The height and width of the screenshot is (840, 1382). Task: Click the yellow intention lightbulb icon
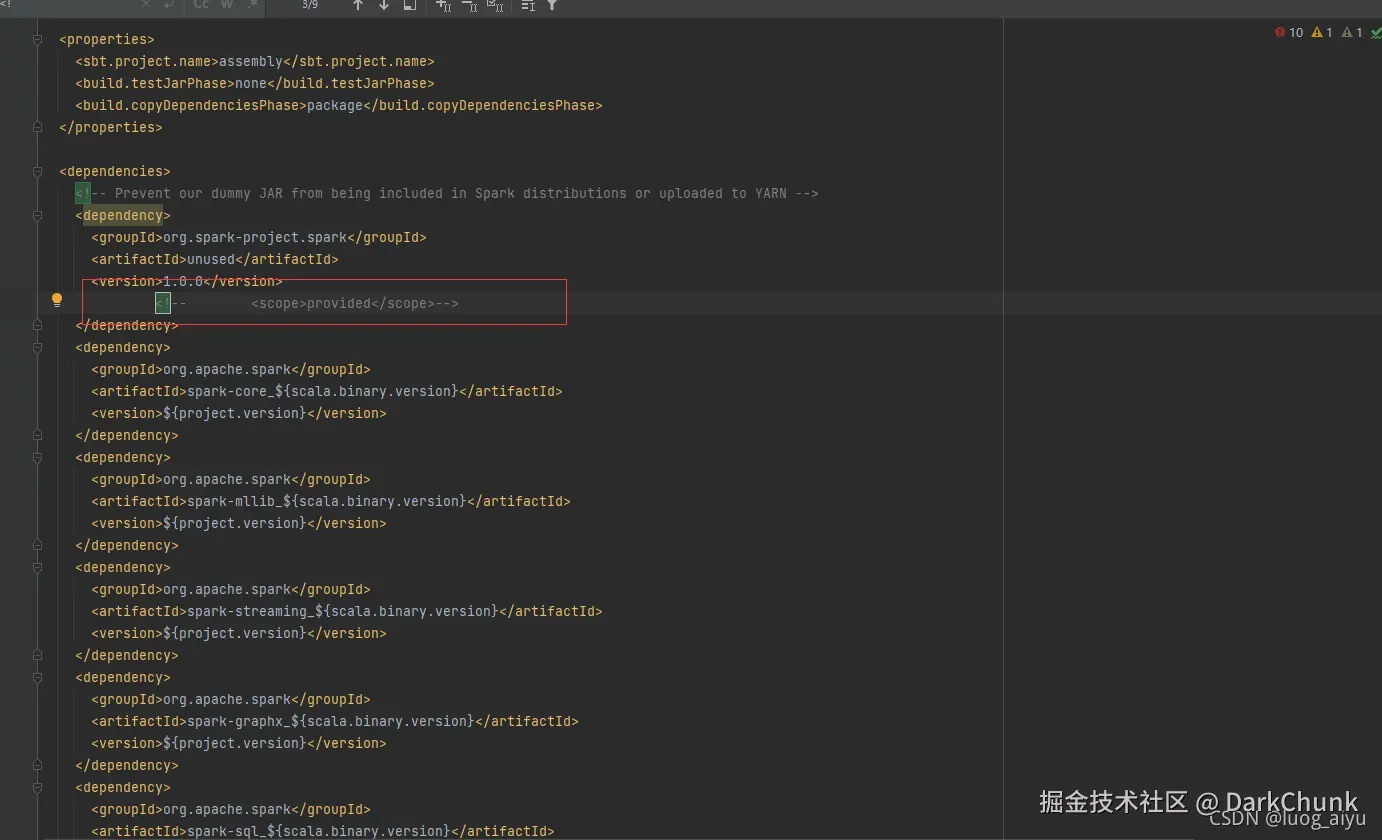[x=57, y=299]
